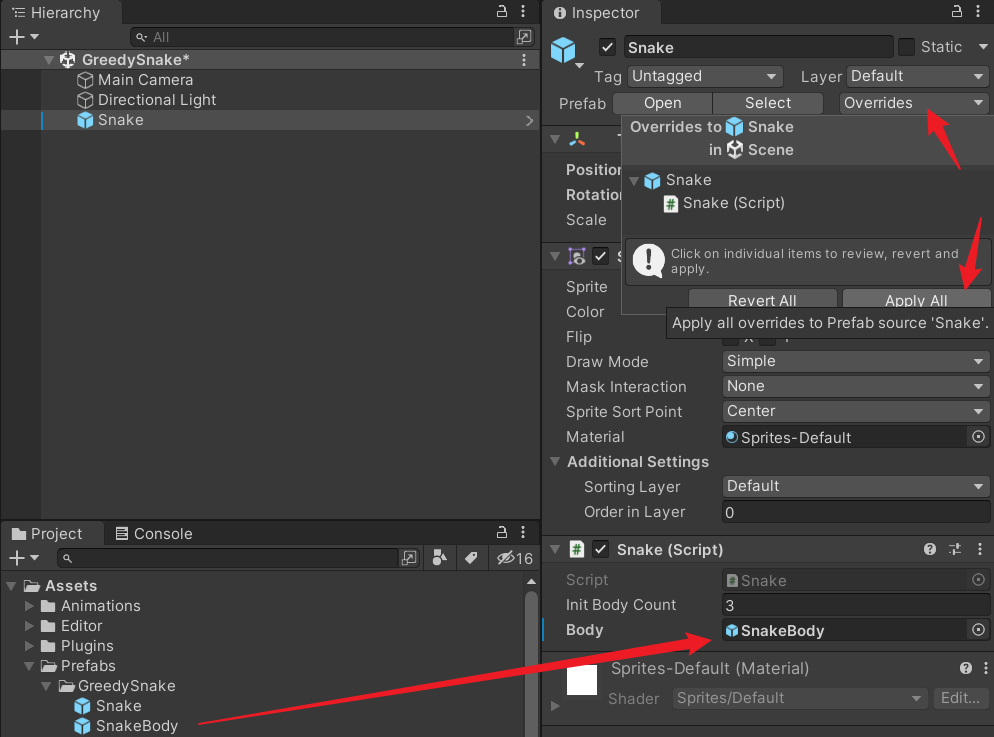The image size is (994, 737).
Task: Expand the Editor folder
Action: coord(29,626)
